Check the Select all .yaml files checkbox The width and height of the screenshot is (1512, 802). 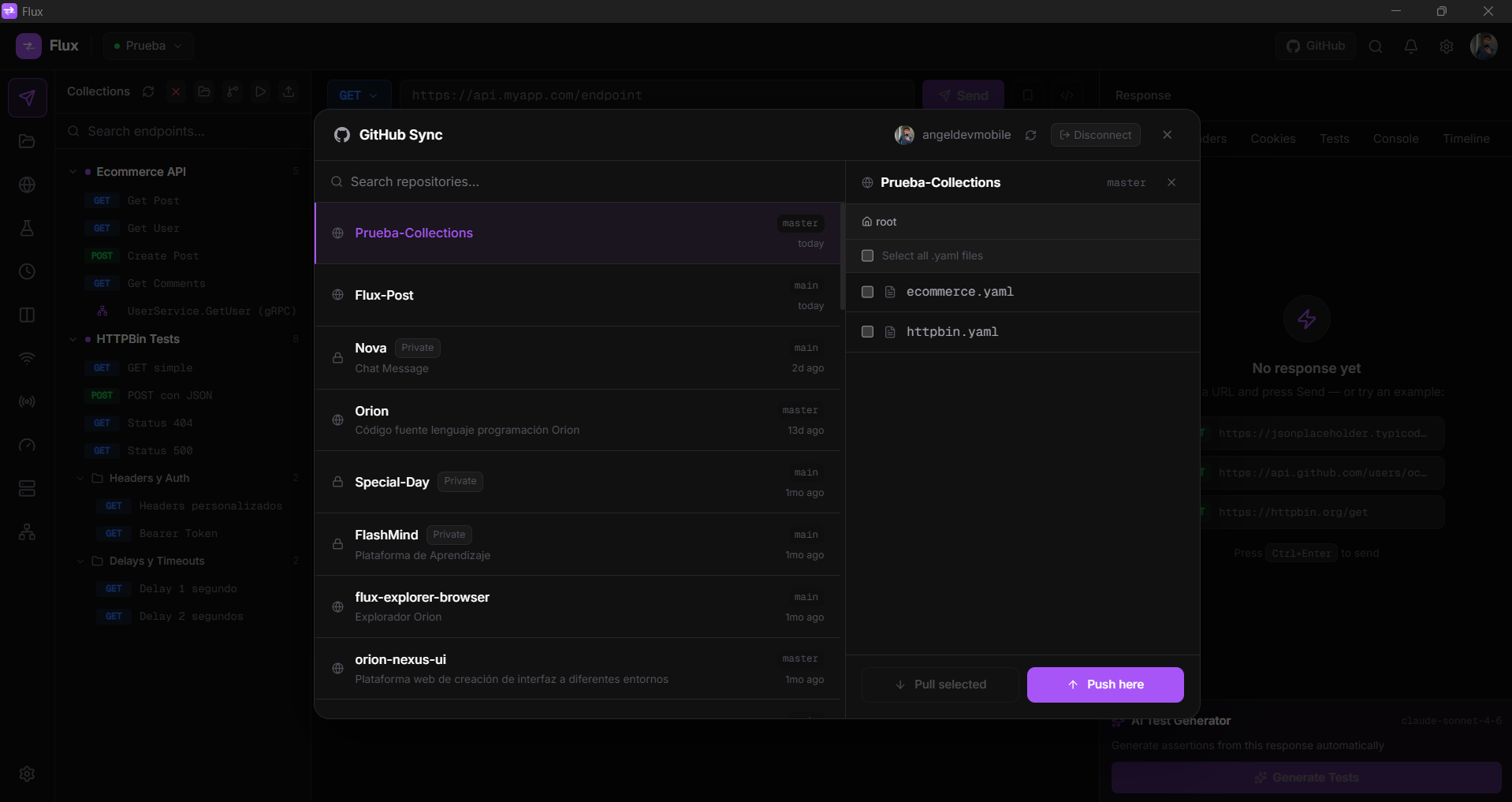click(x=867, y=256)
